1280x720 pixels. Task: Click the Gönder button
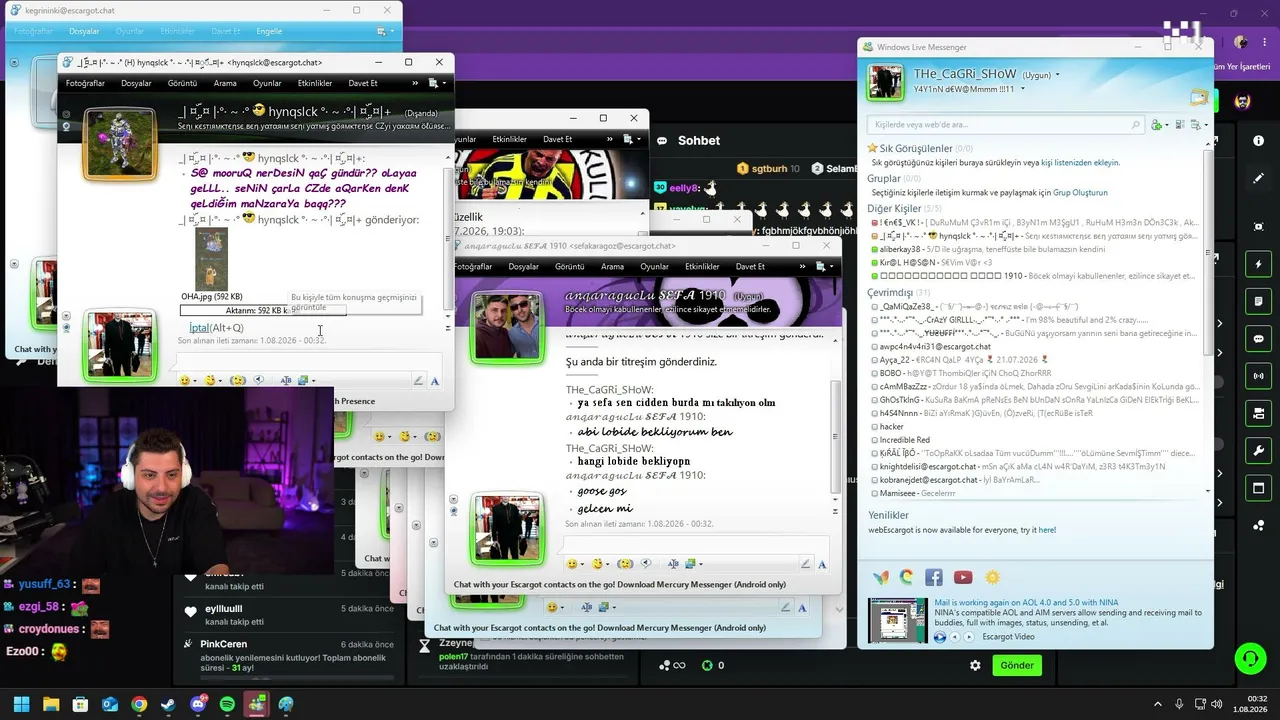click(1017, 665)
